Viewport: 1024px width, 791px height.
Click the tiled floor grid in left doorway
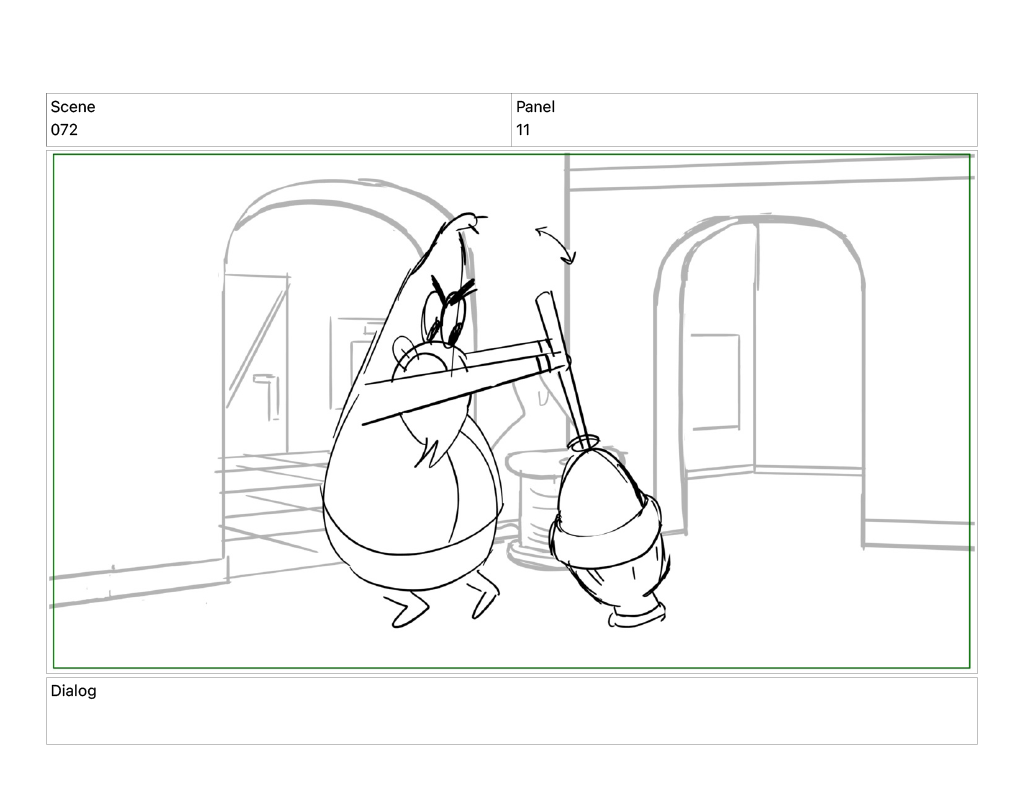click(270, 495)
